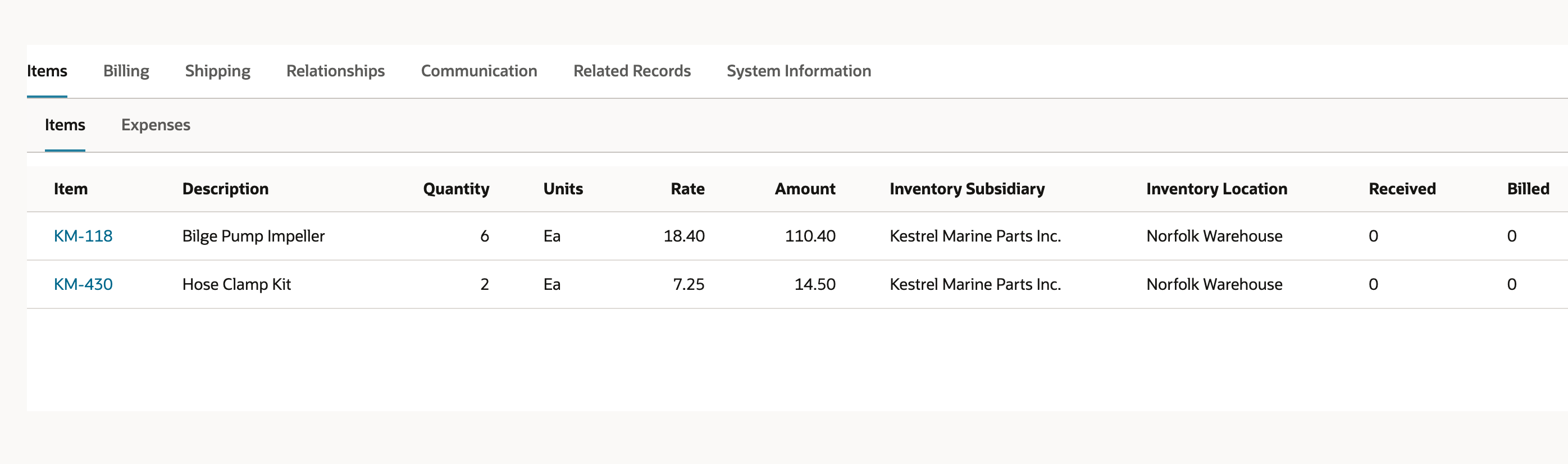The height and width of the screenshot is (464, 1568).
Task: Open item link KM-118
Action: [83, 236]
